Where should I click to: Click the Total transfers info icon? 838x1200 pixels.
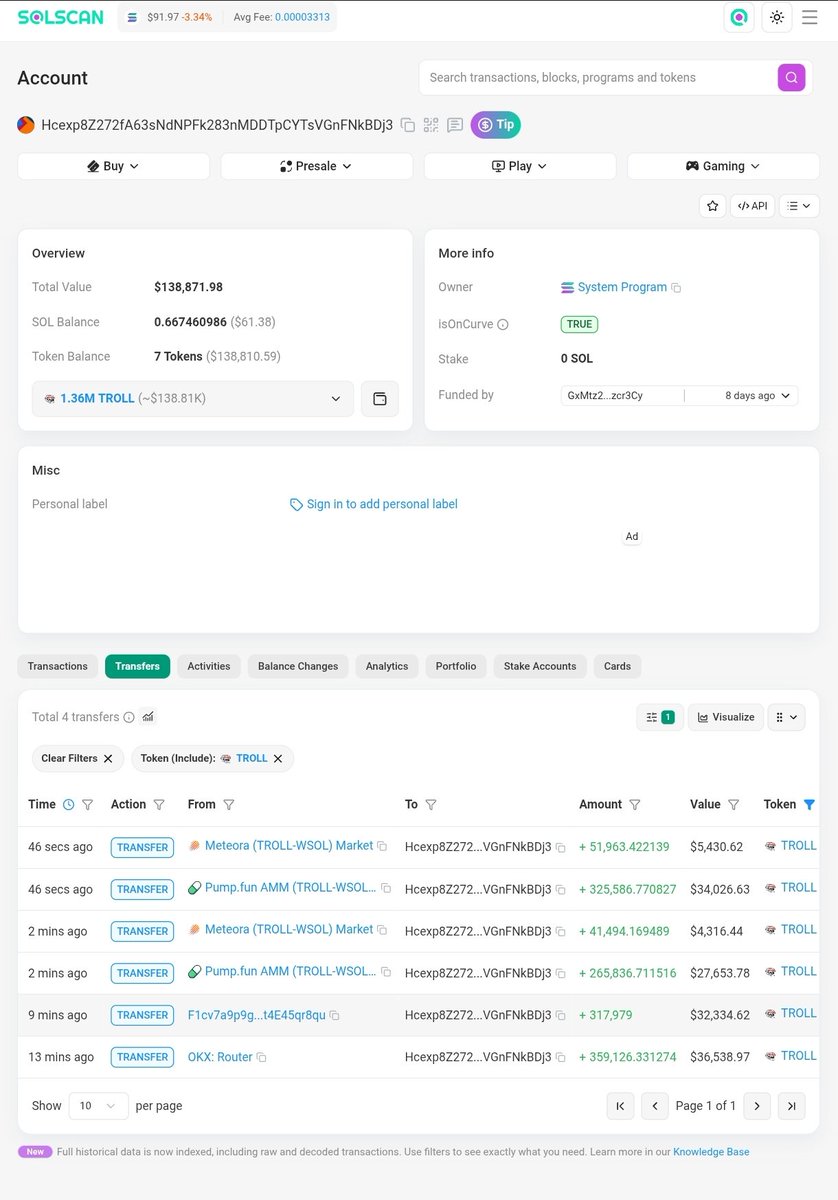pos(129,717)
